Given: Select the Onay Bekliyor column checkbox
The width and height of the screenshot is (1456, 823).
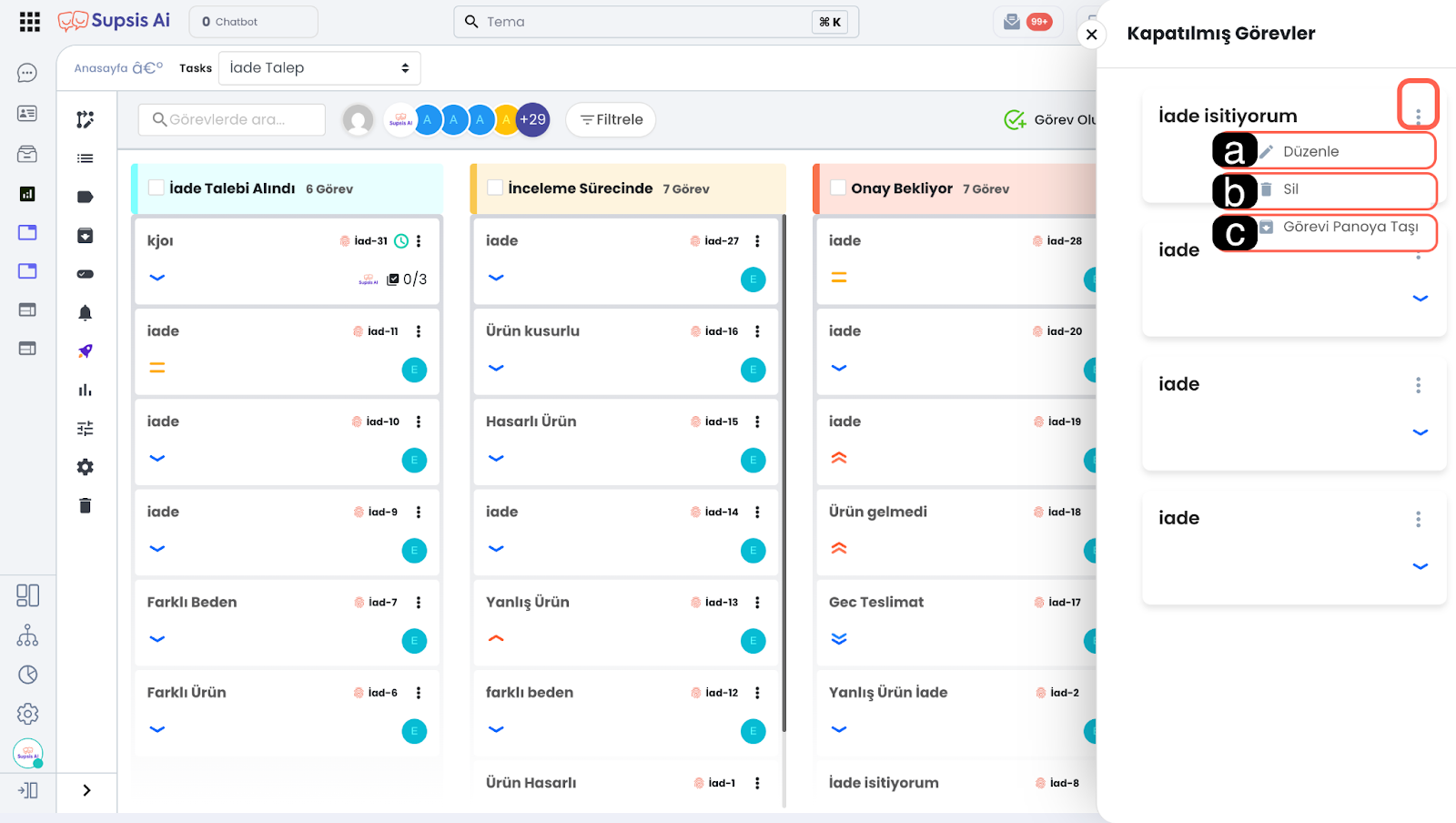Looking at the screenshot, I should pyautogui.click(x=838, y=188).
